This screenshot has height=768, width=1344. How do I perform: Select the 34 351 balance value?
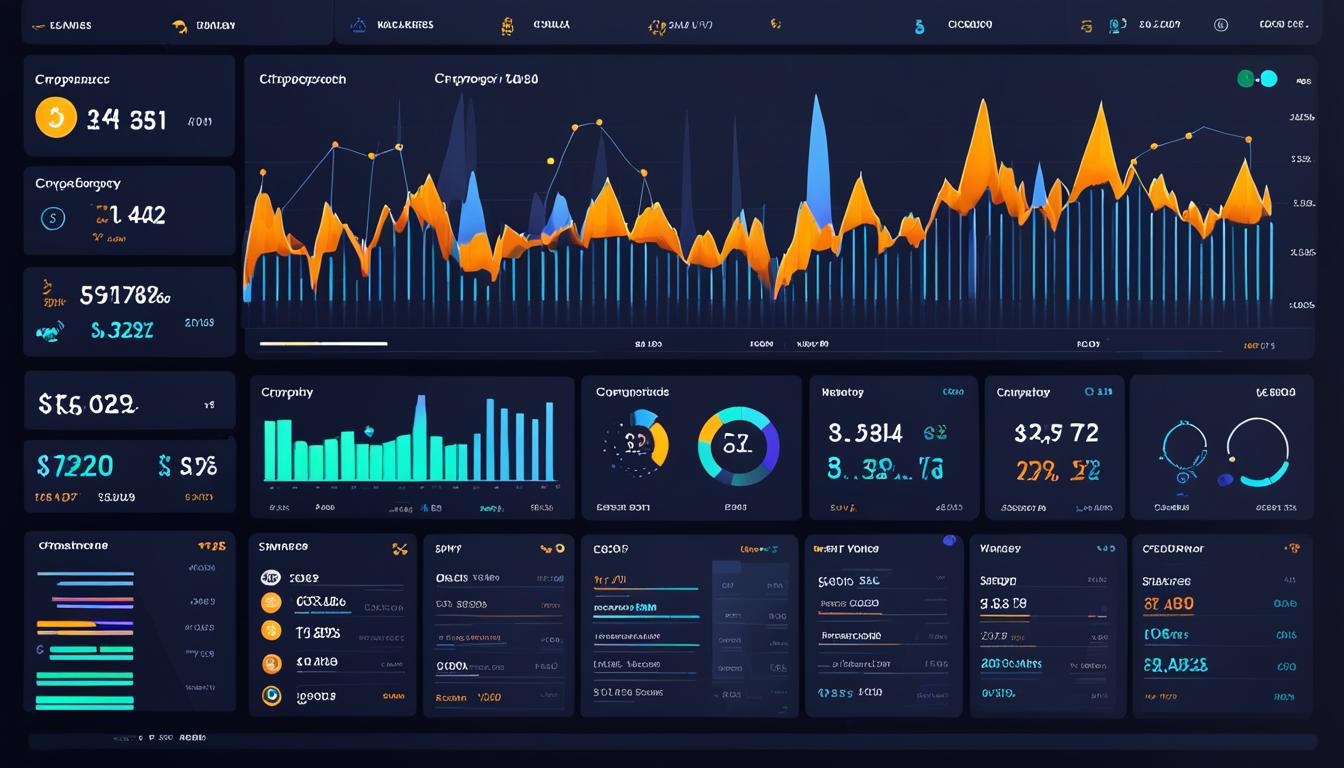click(126, 120)
